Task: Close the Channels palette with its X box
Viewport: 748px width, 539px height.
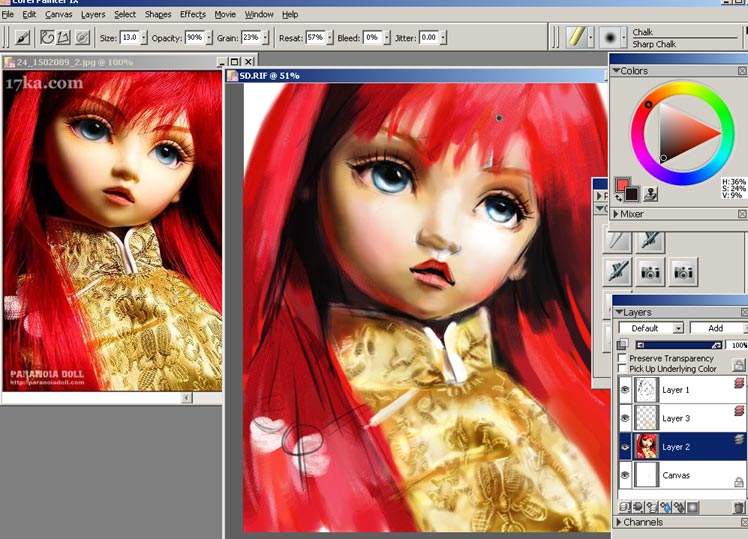Action: coord(745,522)
